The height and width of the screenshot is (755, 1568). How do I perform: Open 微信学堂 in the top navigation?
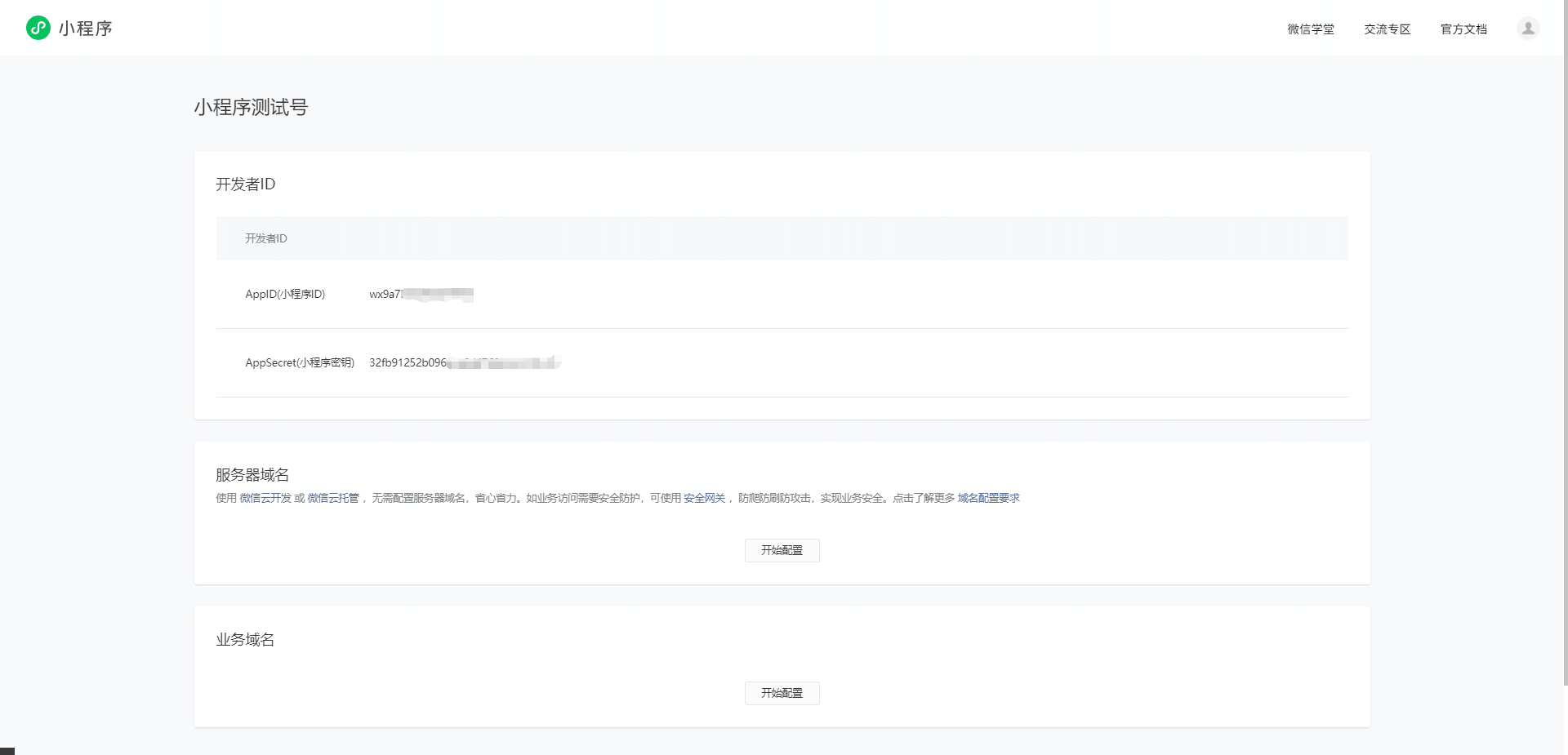pyautogui.click(x=1311, y=29)
